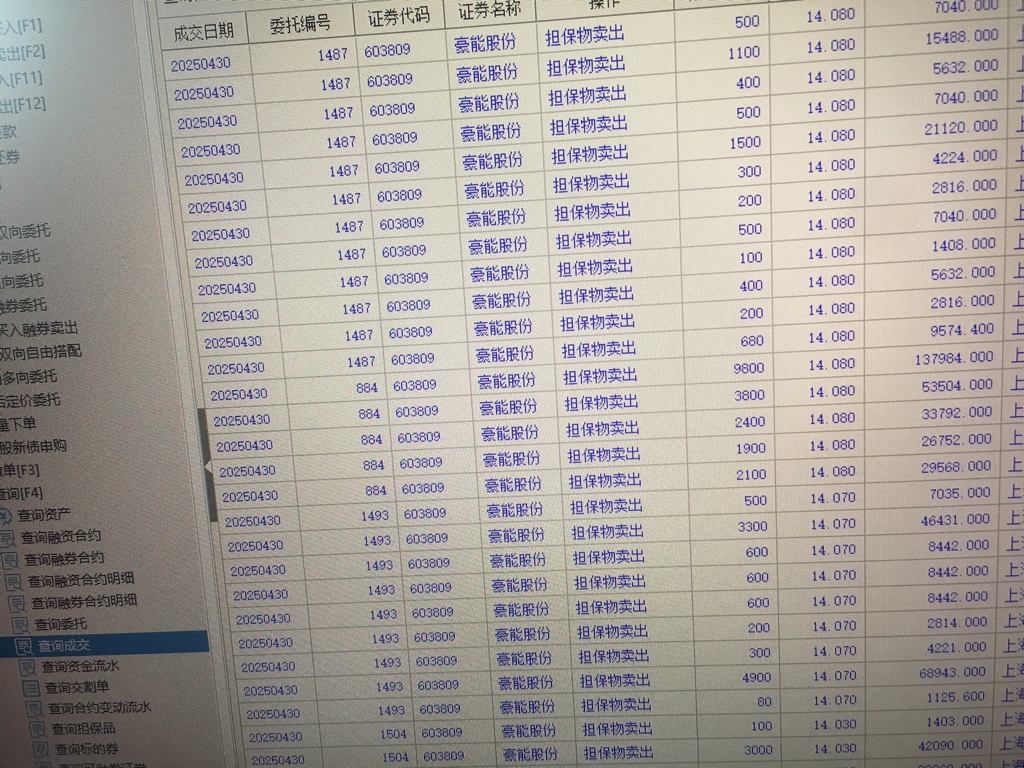Image resolution: width=1024 pixels, height=768 pixels.
Task: Select the amount cell 137984.000
Action: 954,359
